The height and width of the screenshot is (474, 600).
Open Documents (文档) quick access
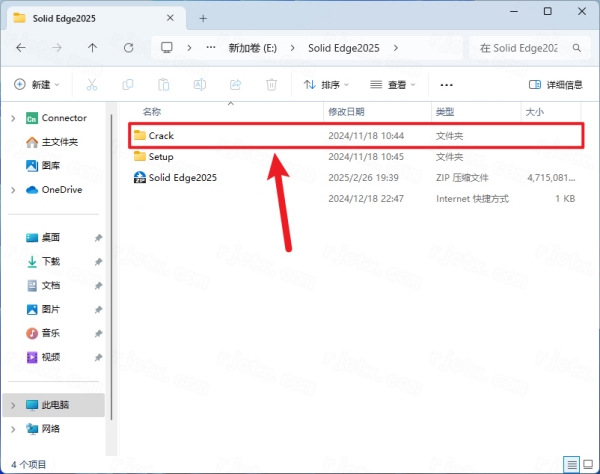(43, 285)
